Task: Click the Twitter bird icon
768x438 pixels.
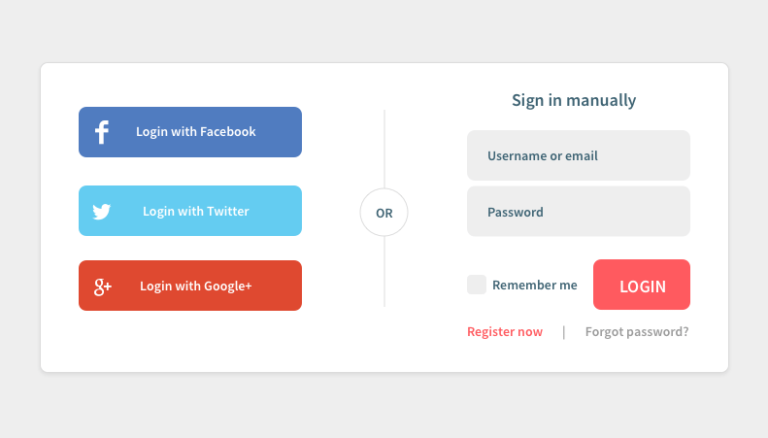Action: (x=102, y=212)
